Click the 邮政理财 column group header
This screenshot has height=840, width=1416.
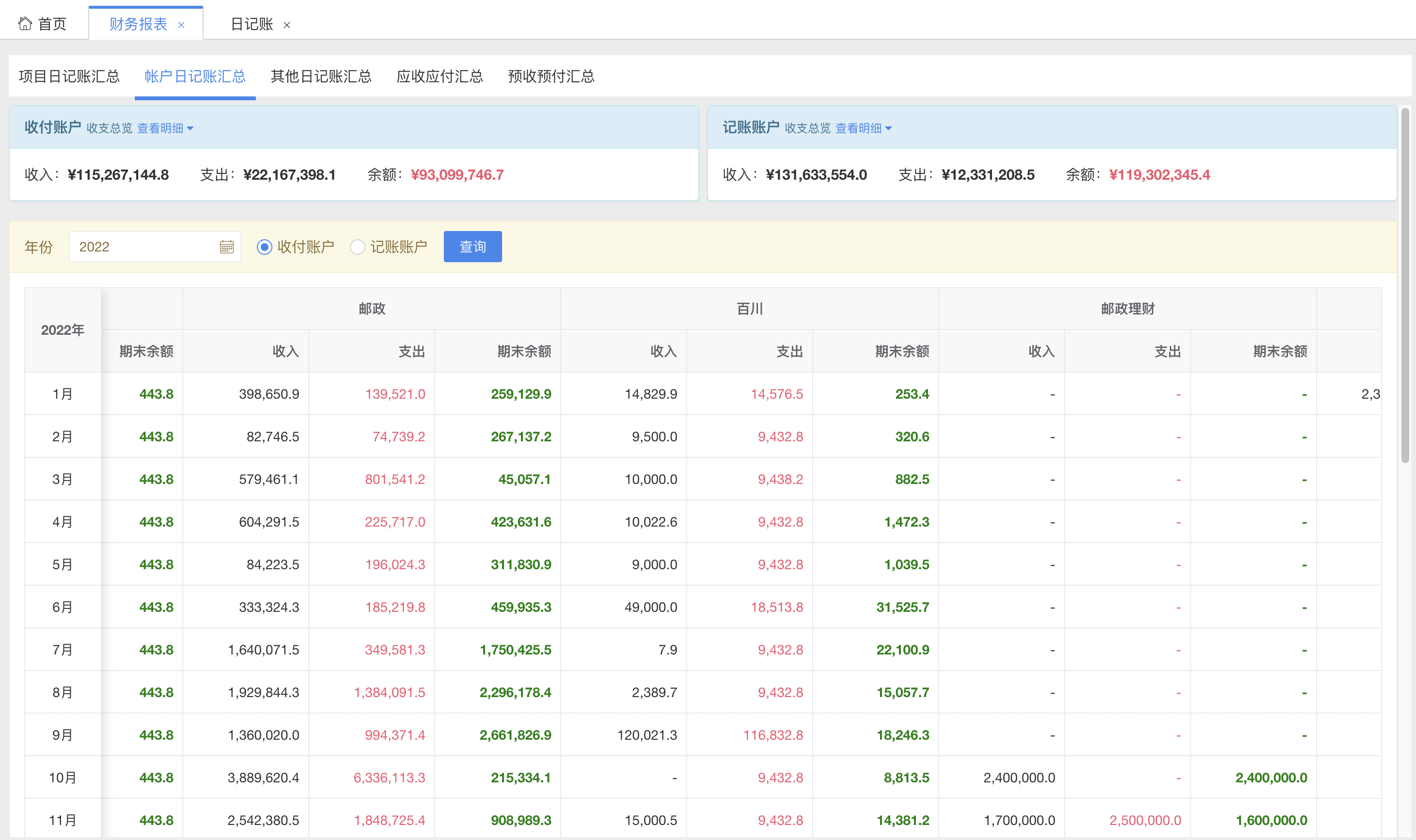[x=1127, y=309]
